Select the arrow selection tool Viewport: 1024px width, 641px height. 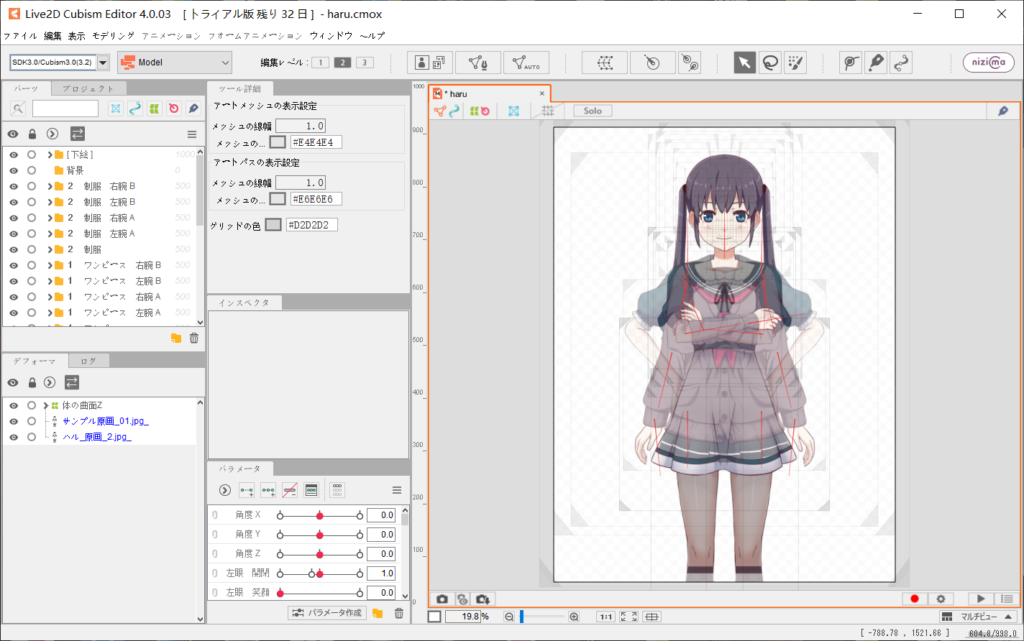pyautogui.click(x=744, y=63)
